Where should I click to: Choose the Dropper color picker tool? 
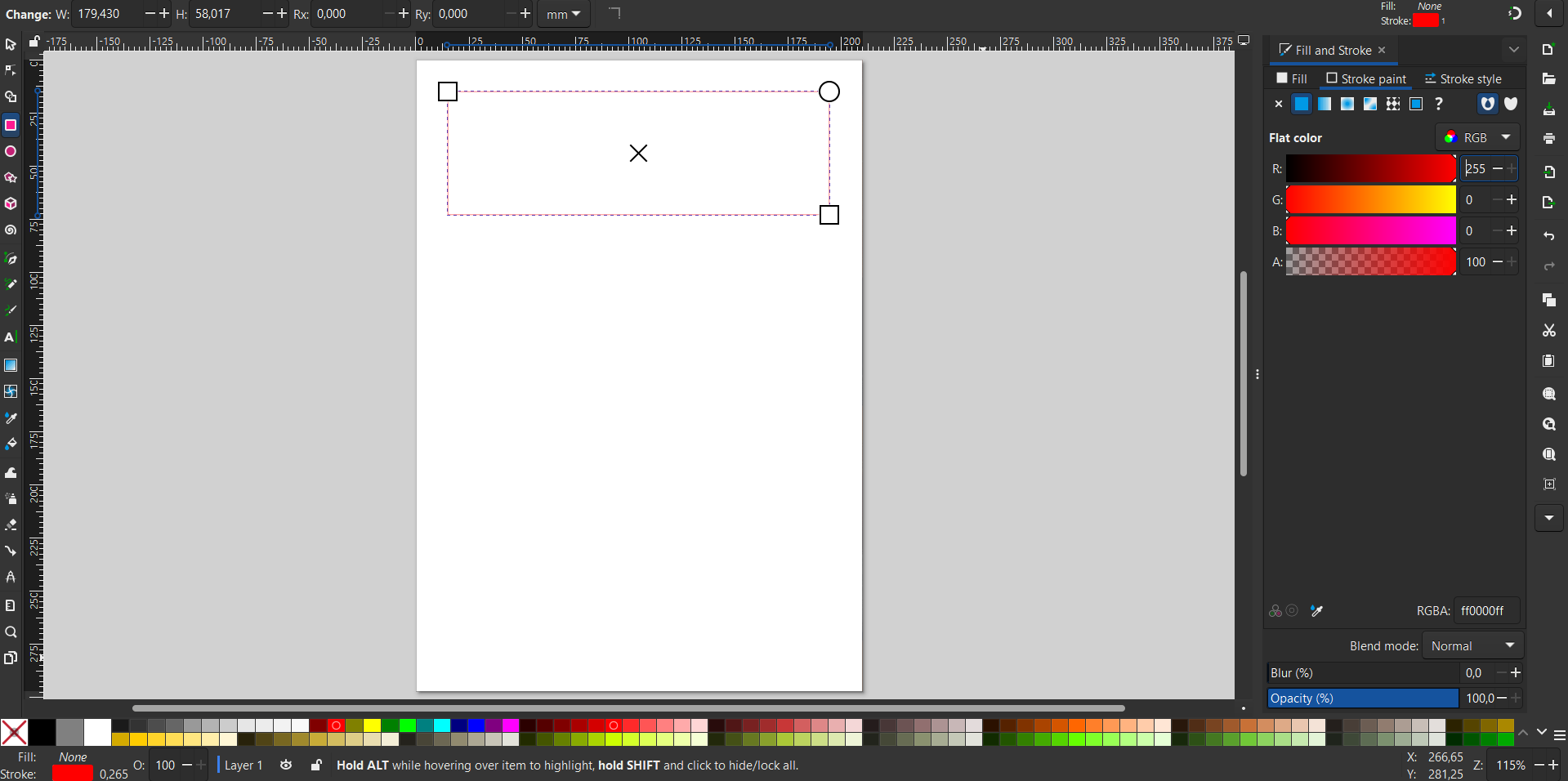[x=11, y=418]
